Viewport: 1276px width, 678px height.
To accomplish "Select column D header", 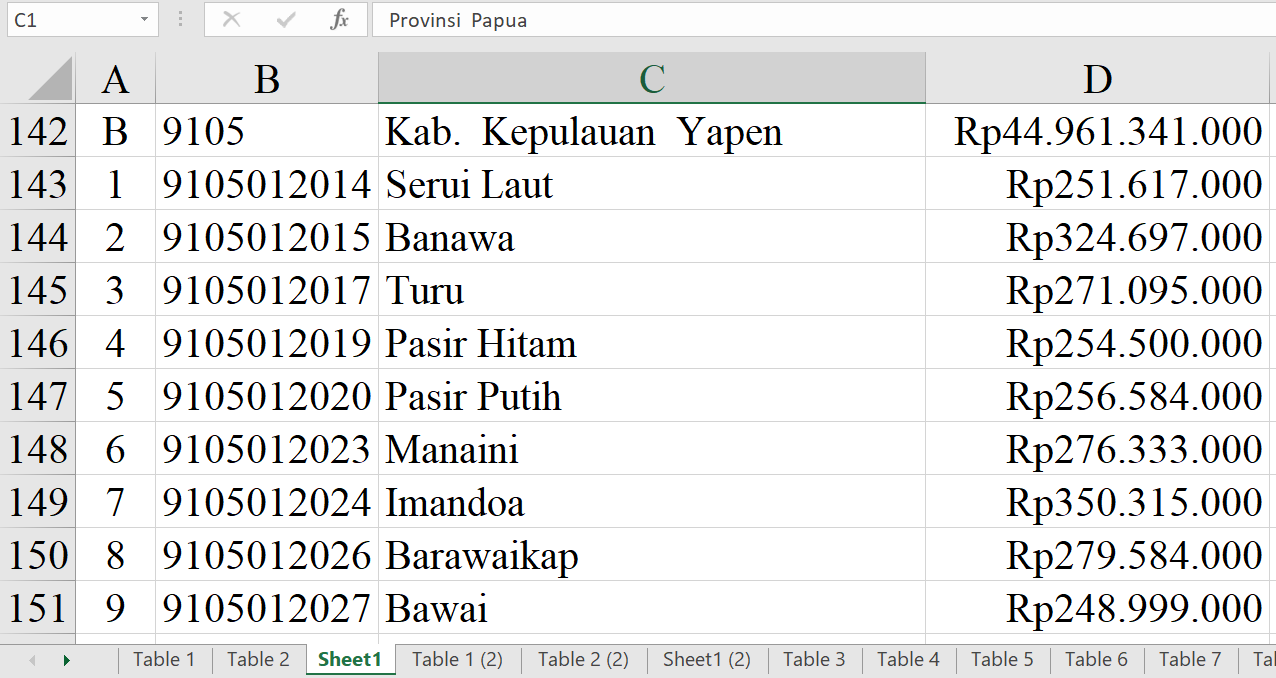I will pos(1097,80).
